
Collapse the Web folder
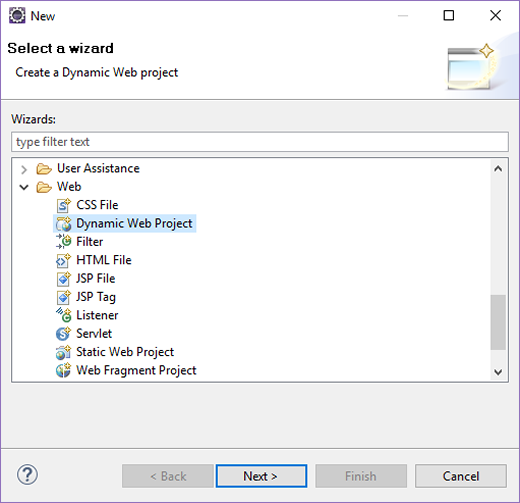[24, 187]
